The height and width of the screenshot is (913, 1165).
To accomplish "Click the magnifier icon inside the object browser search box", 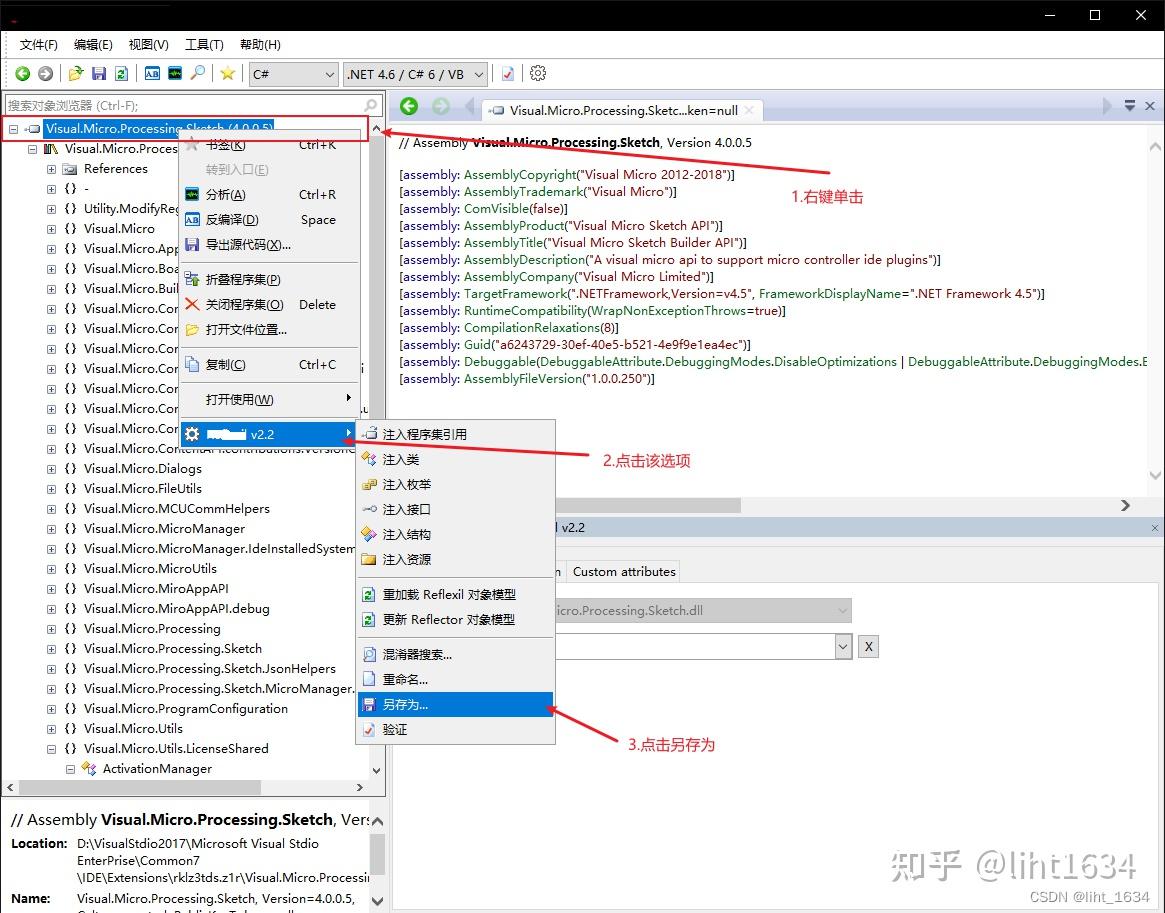I will [x=371, y=105].
